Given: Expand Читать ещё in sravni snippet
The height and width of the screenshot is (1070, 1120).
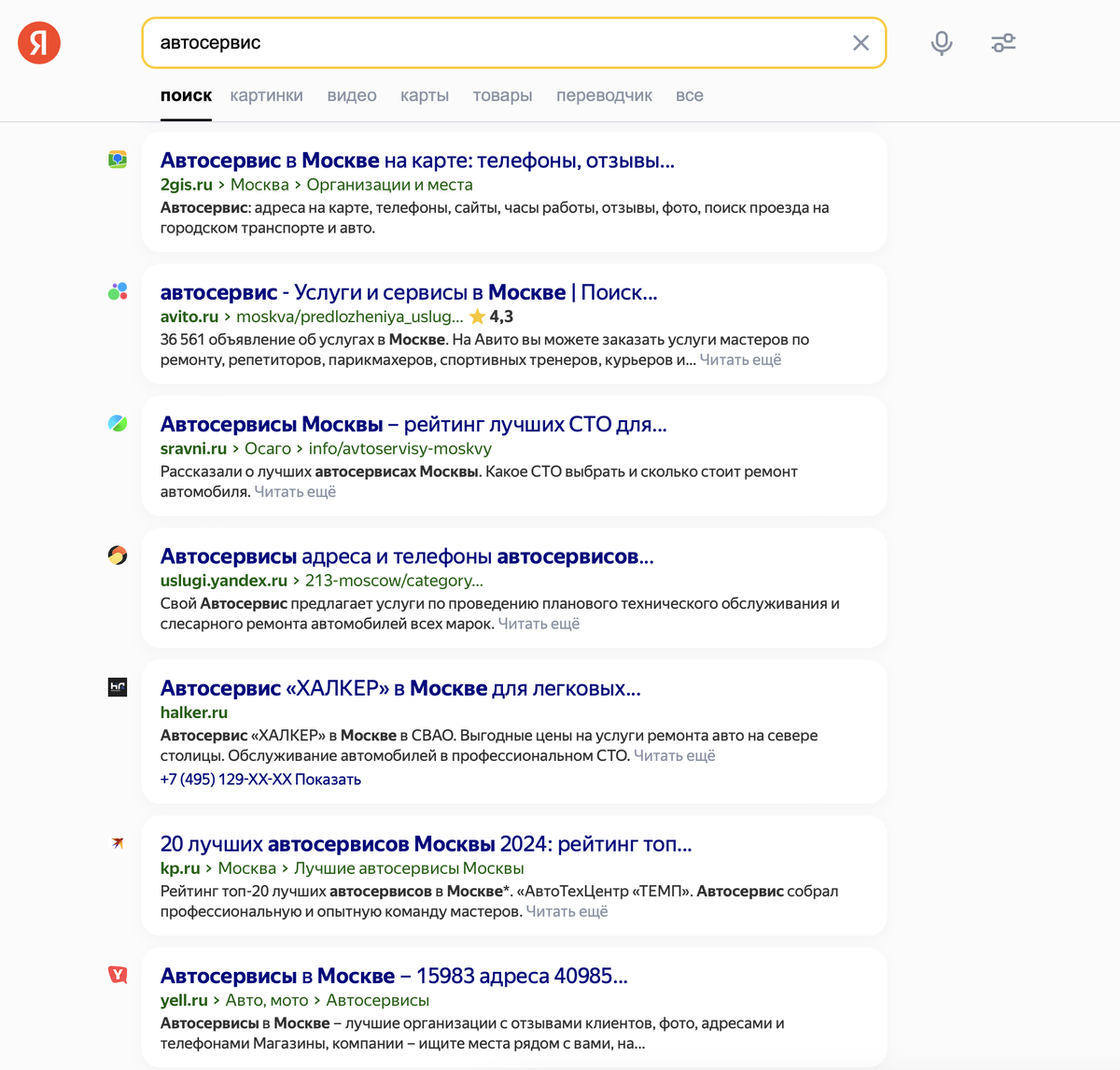Looking at the screenshot, I should click(295, 491).
